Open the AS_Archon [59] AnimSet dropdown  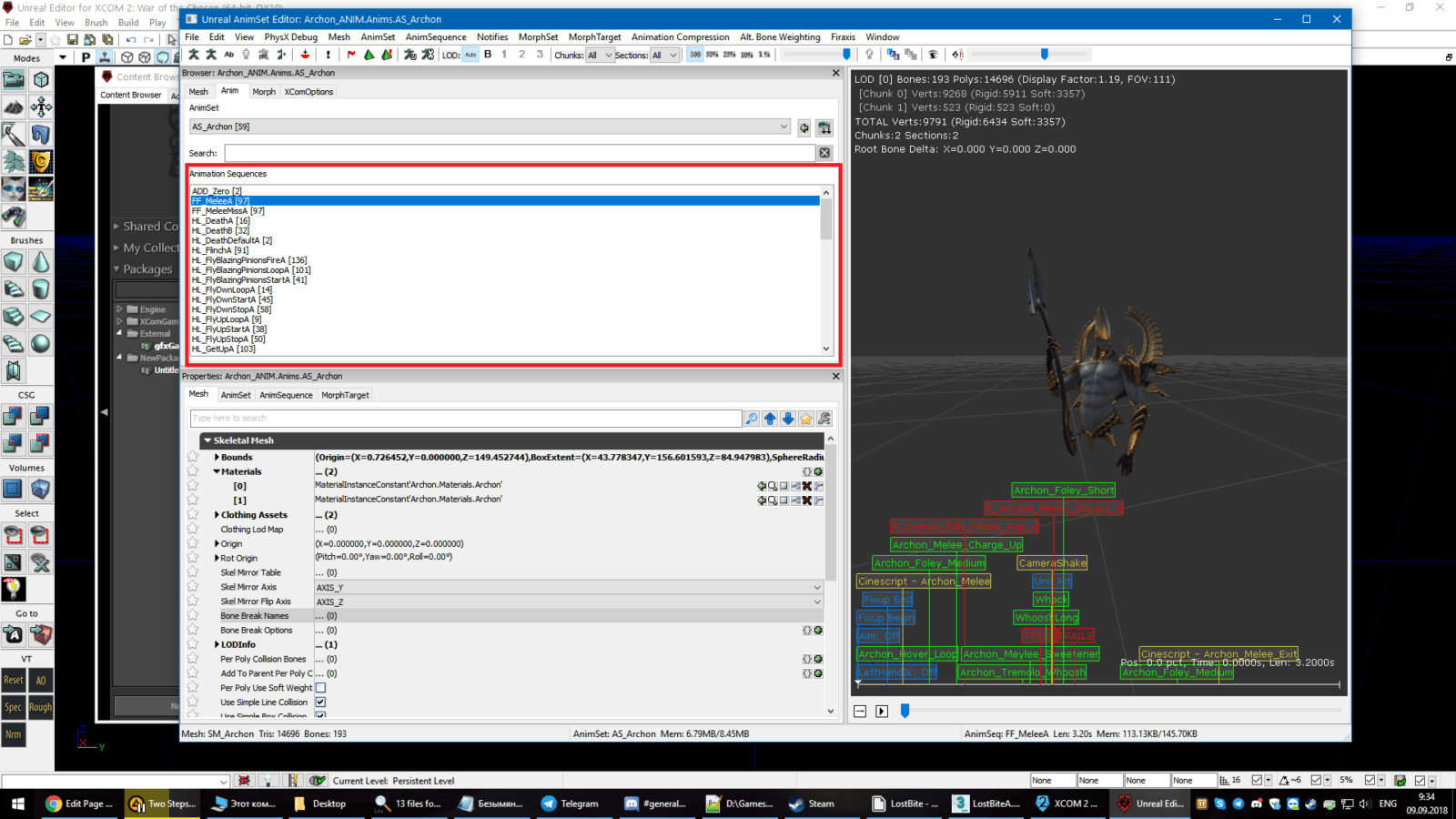click(x=490, y=126)
